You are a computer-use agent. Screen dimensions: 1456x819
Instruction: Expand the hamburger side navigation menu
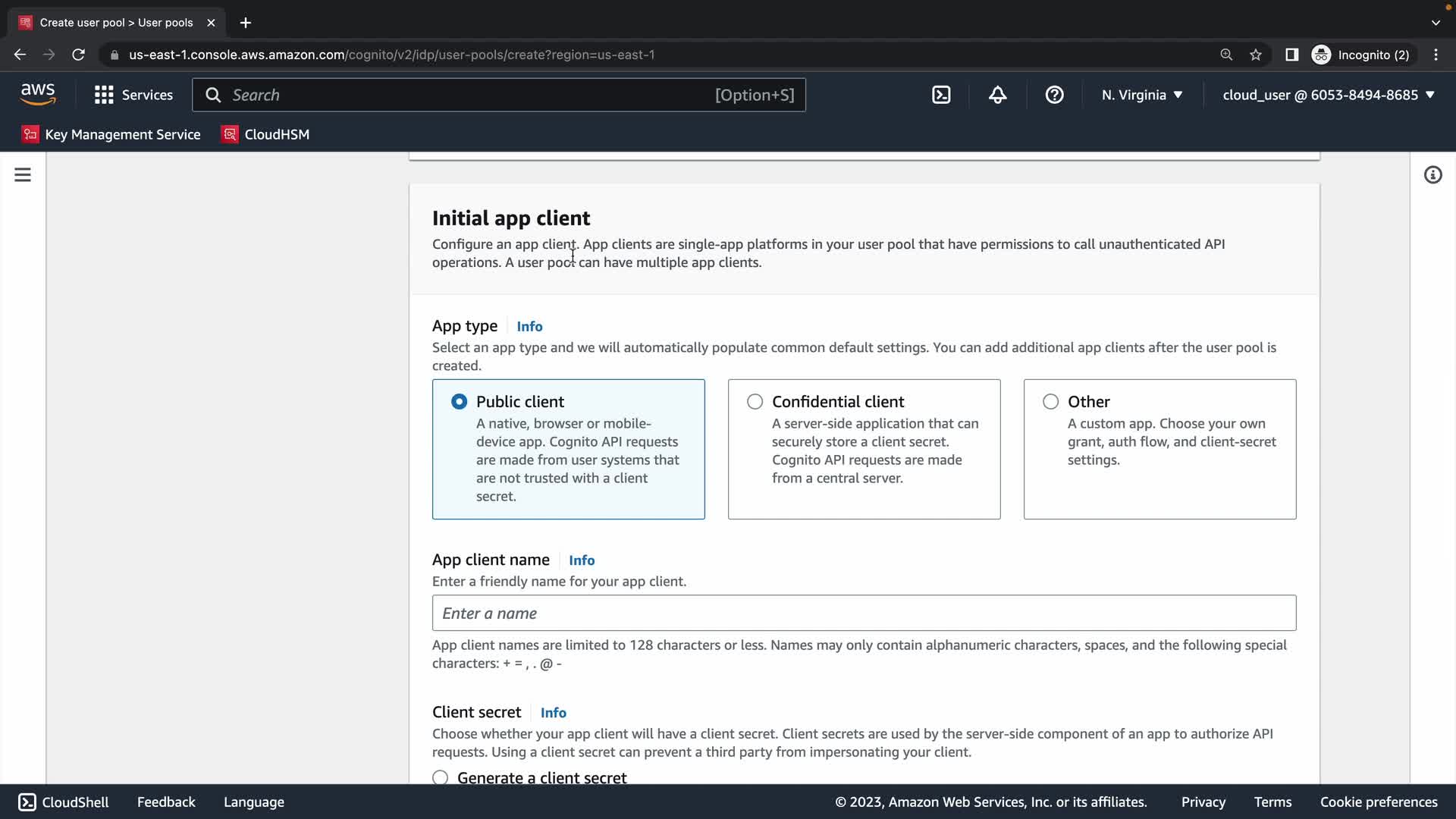tap(23, 175)
